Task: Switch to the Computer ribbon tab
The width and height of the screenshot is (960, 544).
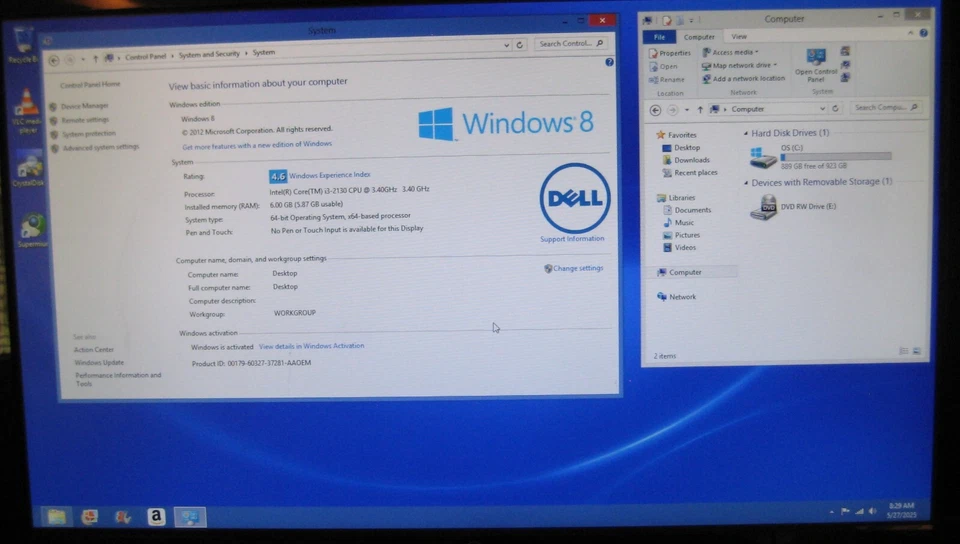Action: 699,37
